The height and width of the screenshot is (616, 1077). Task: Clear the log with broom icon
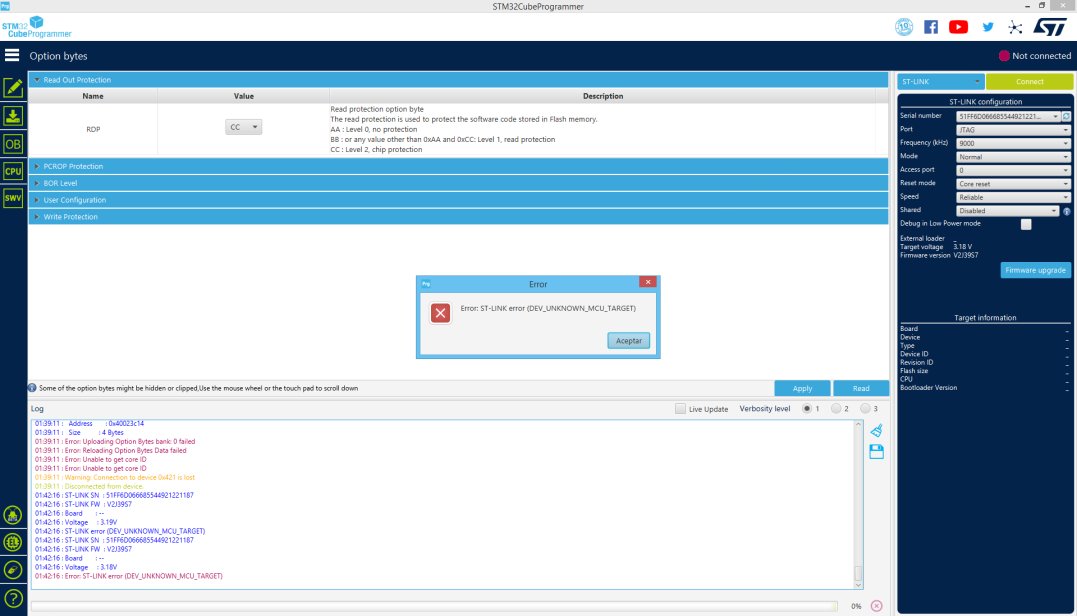point(876,431)
